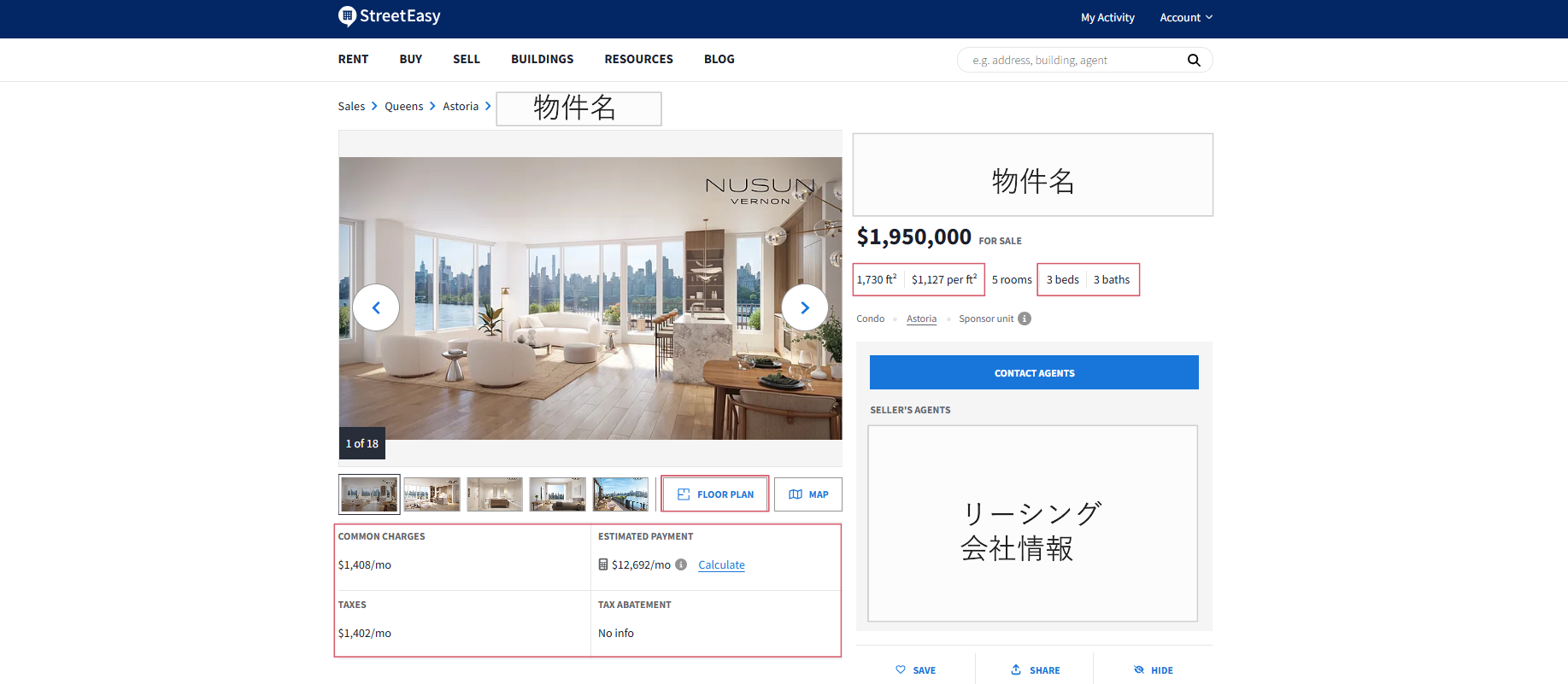Click the StreetEasy logo icon
The height and width of the screenshot is (684, 1568).
pyautogui.click(x=347, y=16)
